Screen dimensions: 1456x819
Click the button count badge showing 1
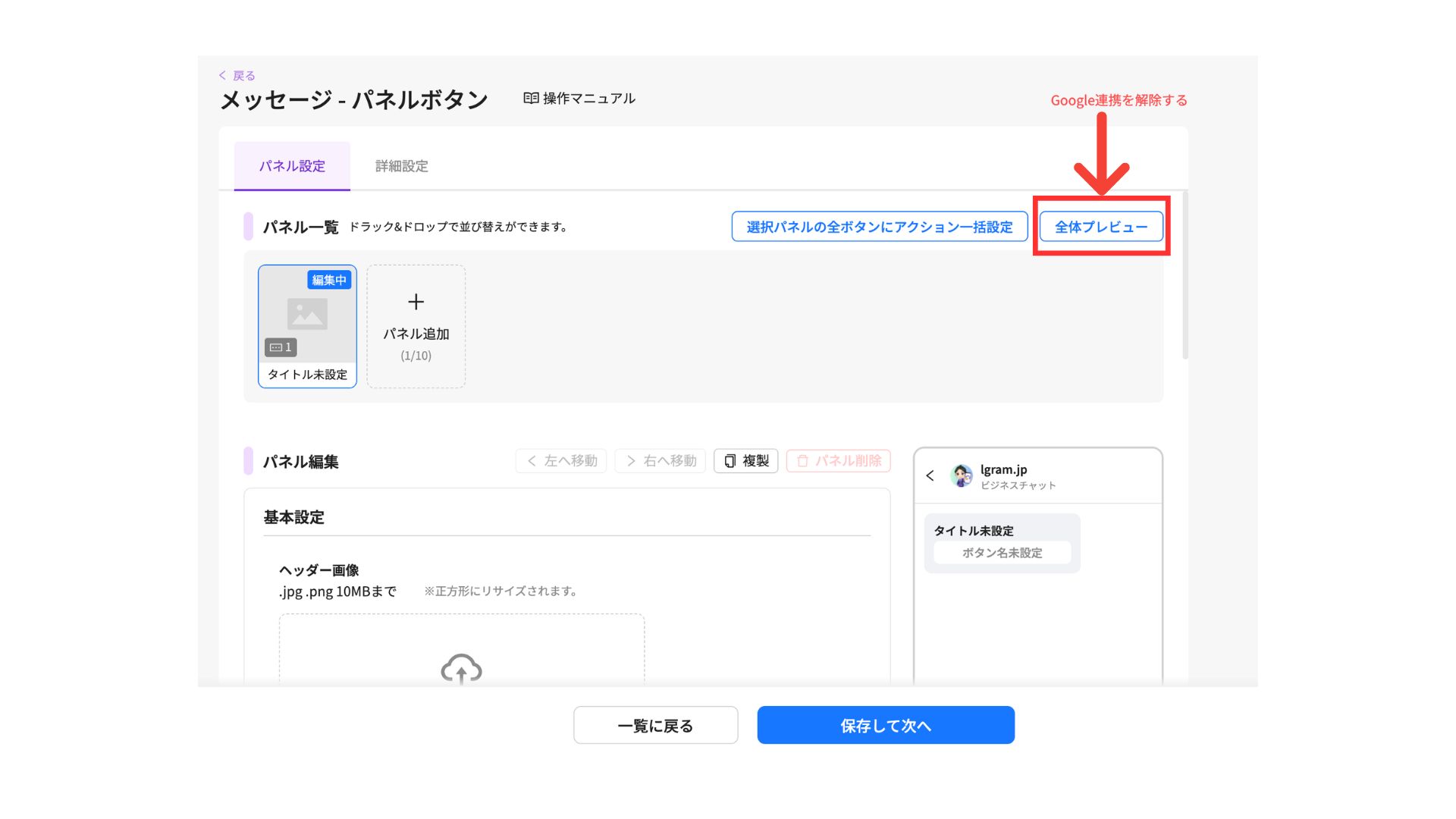point(281,347)
